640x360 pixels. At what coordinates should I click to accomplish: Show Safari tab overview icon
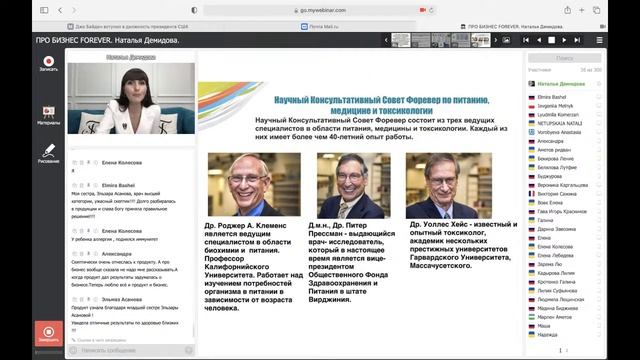click(x=596, y=10)
